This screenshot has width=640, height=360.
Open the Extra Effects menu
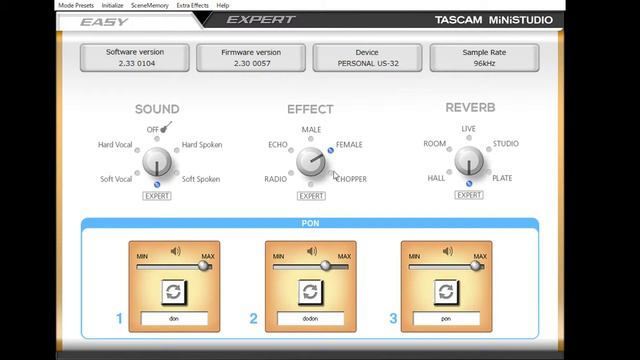click(x=192, y=5)
